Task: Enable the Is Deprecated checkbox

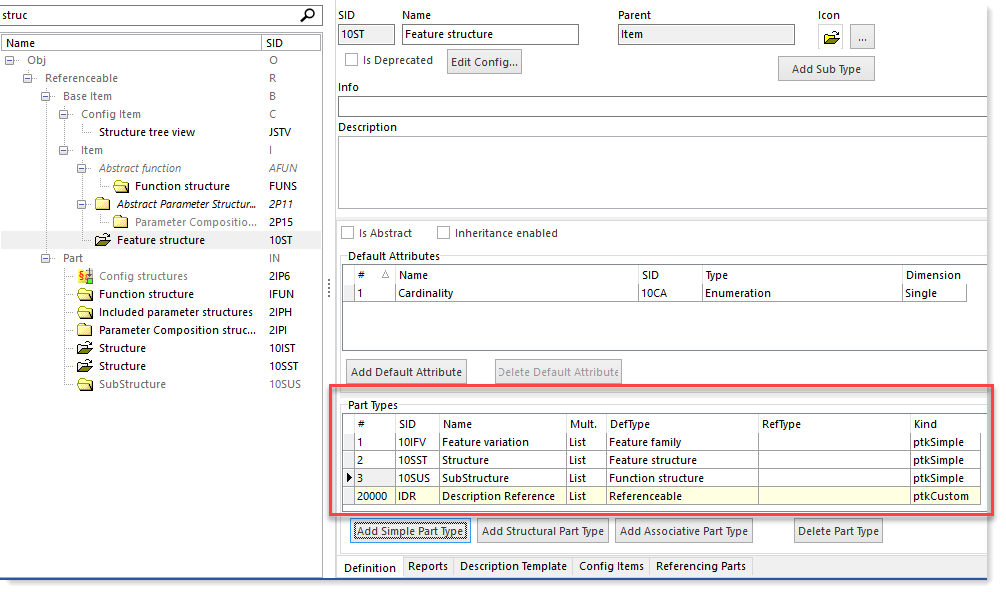Action: [352, 60]
